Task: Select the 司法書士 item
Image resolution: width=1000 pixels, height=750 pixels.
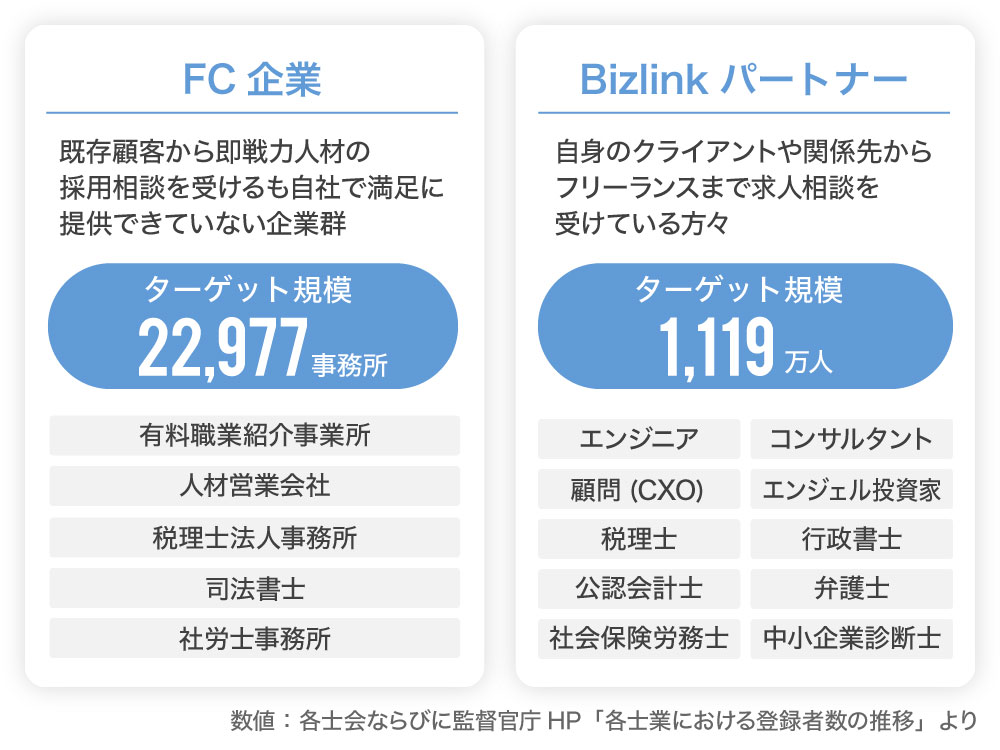Action: tap(254, 588)
